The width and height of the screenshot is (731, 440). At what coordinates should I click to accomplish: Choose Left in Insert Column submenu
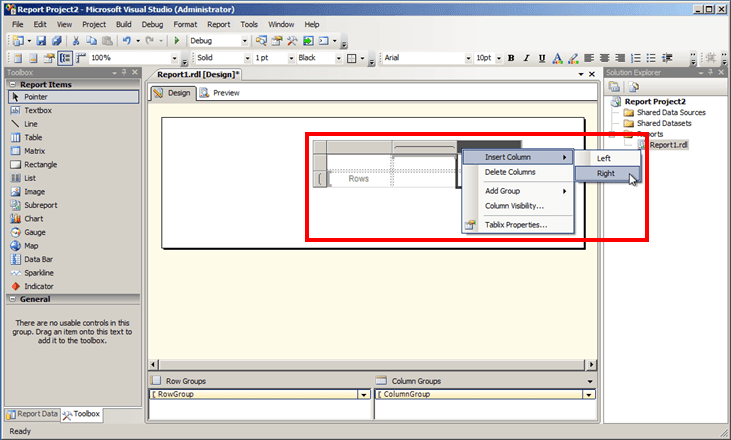(607, 158)
